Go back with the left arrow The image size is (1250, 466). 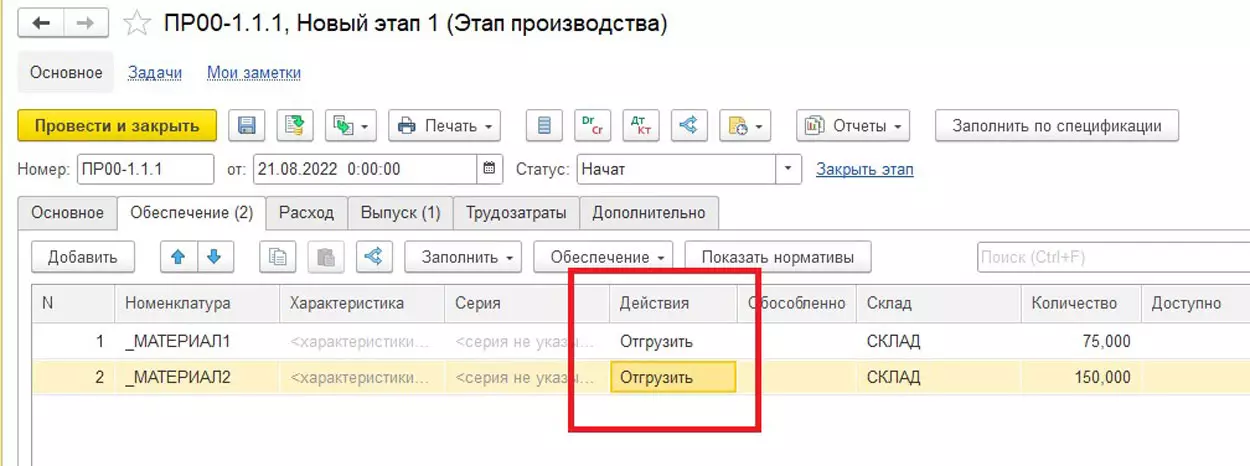coord(42,23)
